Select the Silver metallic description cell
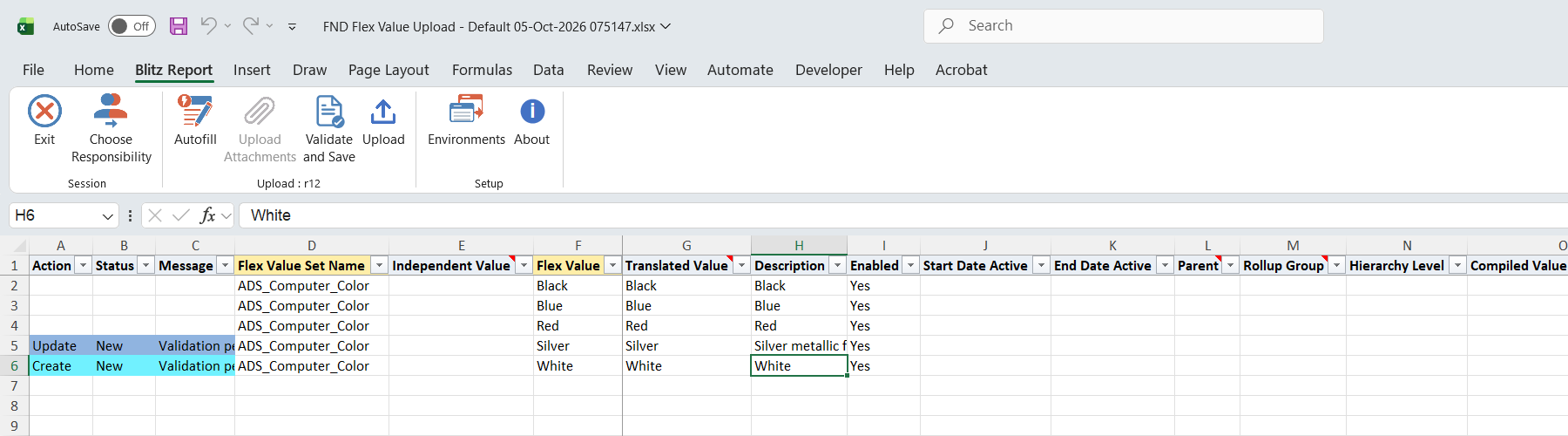Screen dimensions: 1568x436 click(x=799, y=346)
